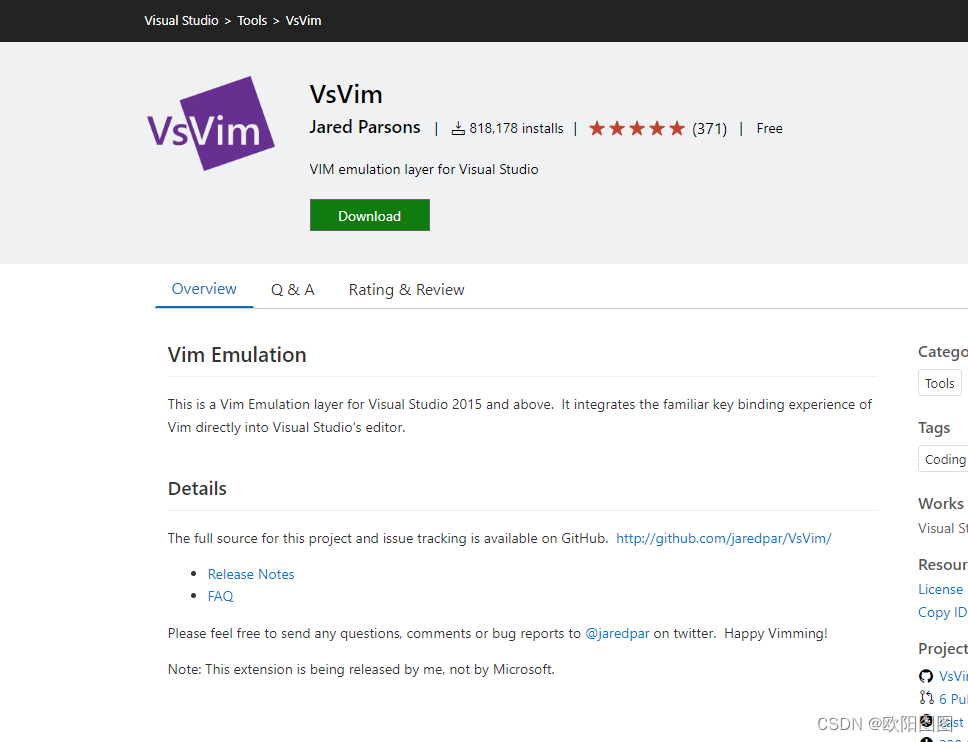Open @jaredpar twitter link
This screenshot has width=968, height=742.
click(617, 633)
